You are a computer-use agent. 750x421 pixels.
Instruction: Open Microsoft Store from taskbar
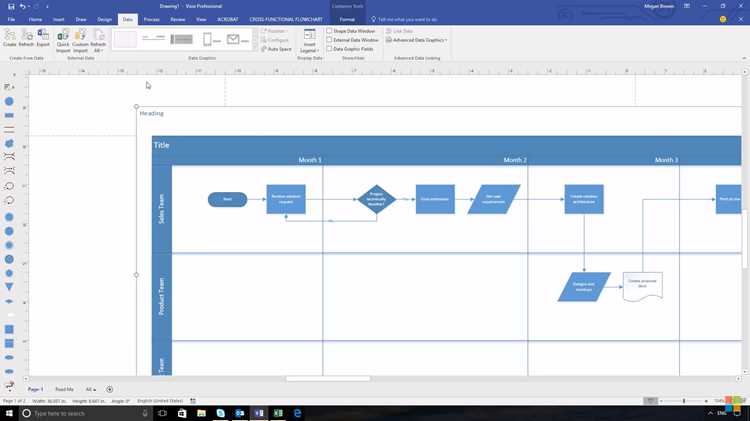point(182,413)
